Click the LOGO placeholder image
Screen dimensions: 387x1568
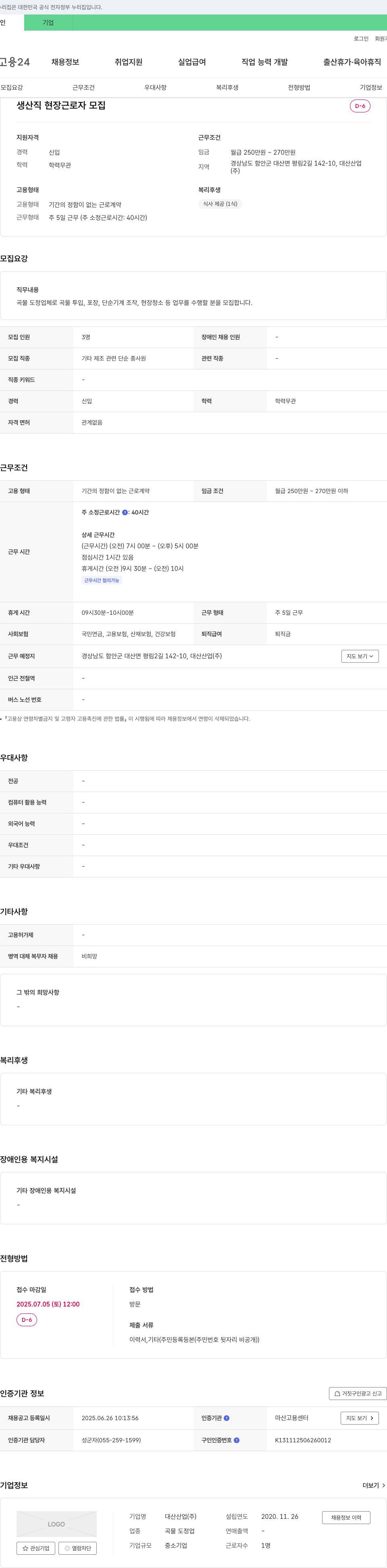tap(56, 1524)
